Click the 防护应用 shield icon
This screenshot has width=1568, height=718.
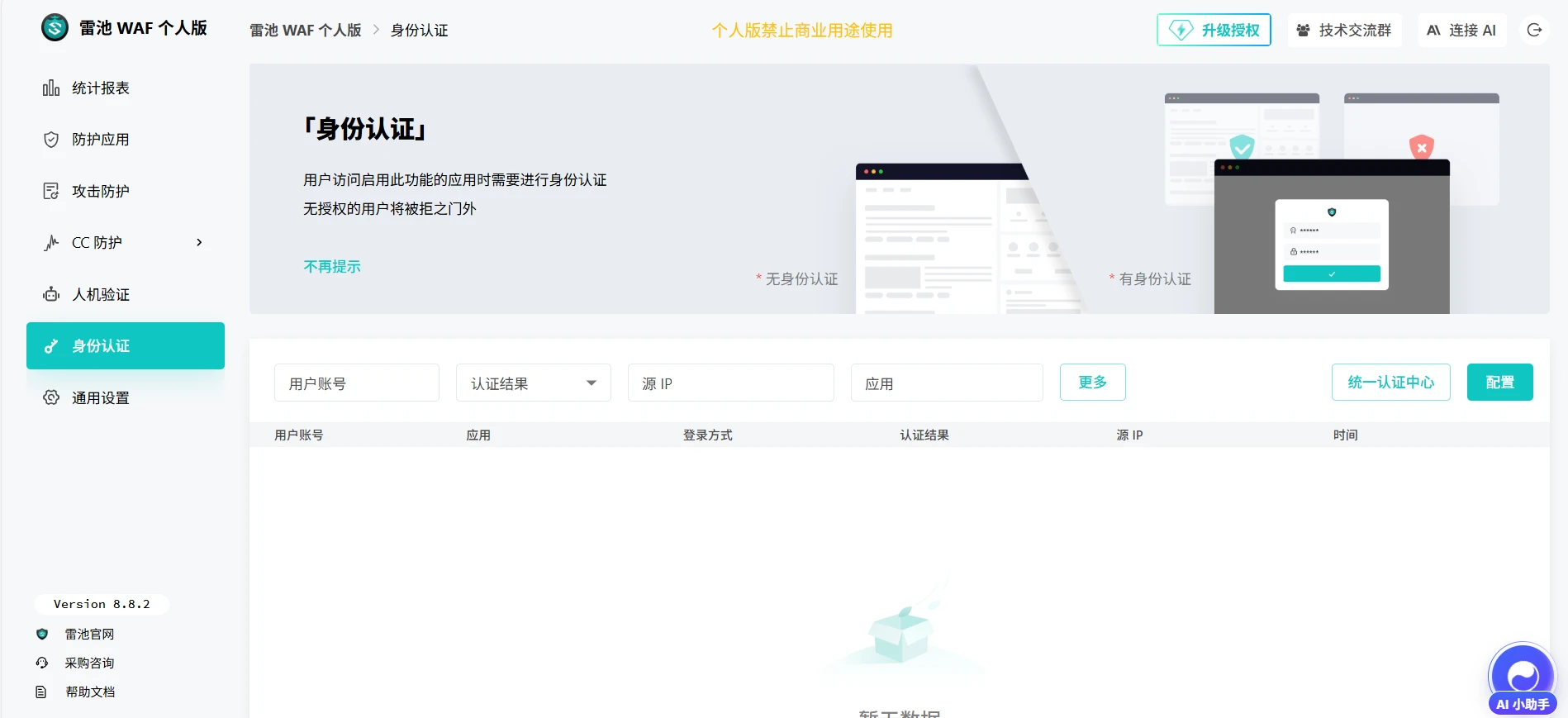[x=51, y=140]
